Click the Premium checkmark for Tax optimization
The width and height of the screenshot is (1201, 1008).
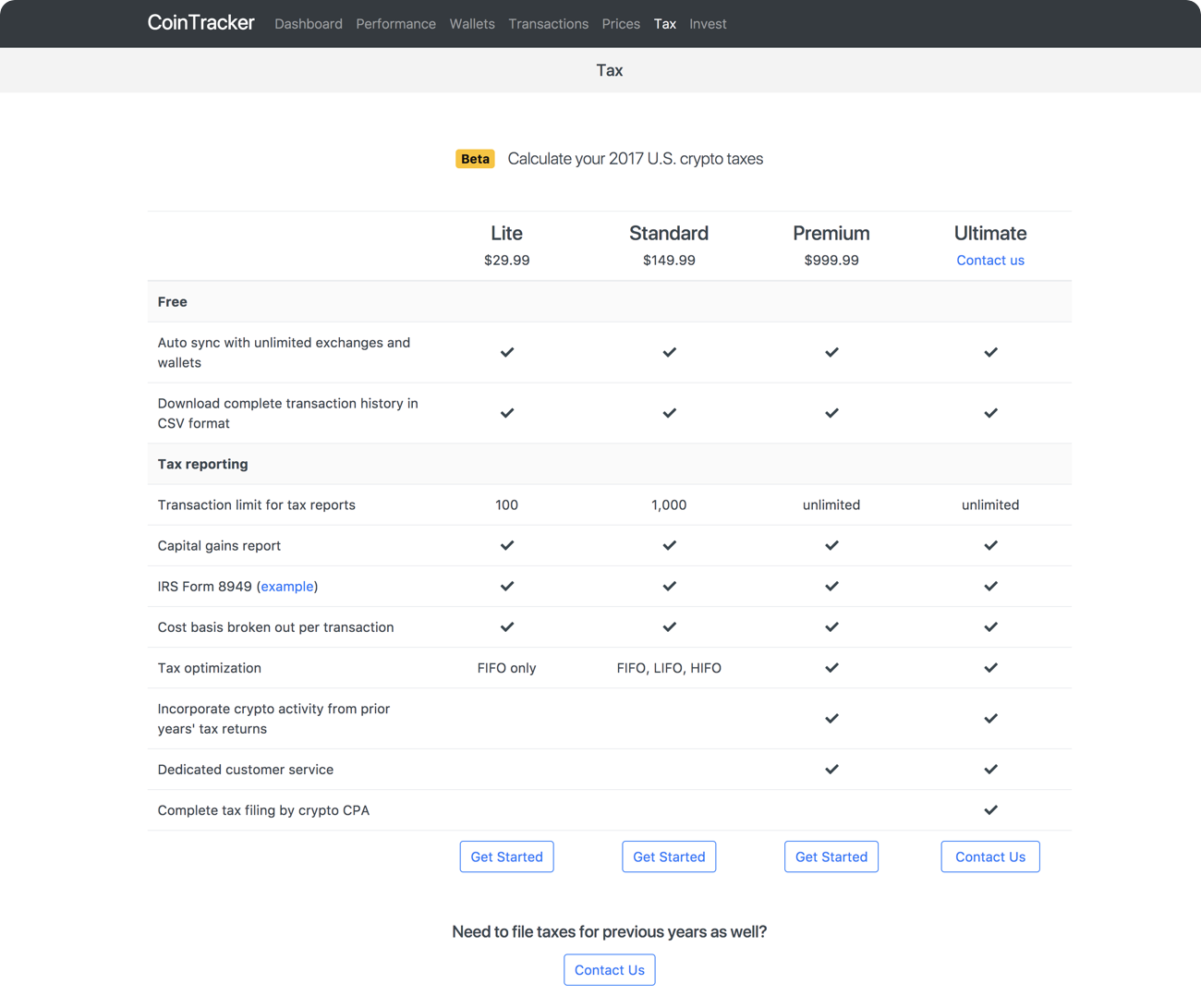[831, 667]
